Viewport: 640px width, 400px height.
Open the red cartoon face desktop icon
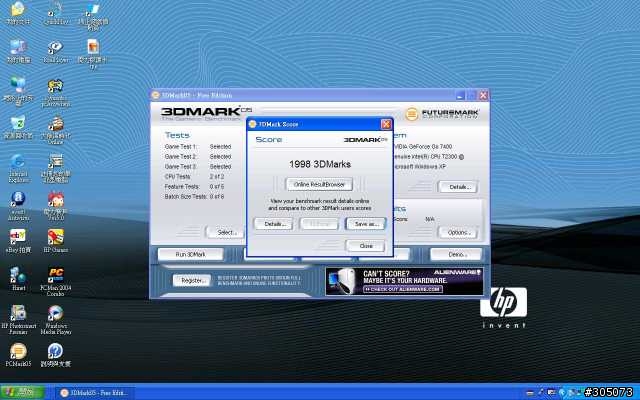click(x=56, y=206)
